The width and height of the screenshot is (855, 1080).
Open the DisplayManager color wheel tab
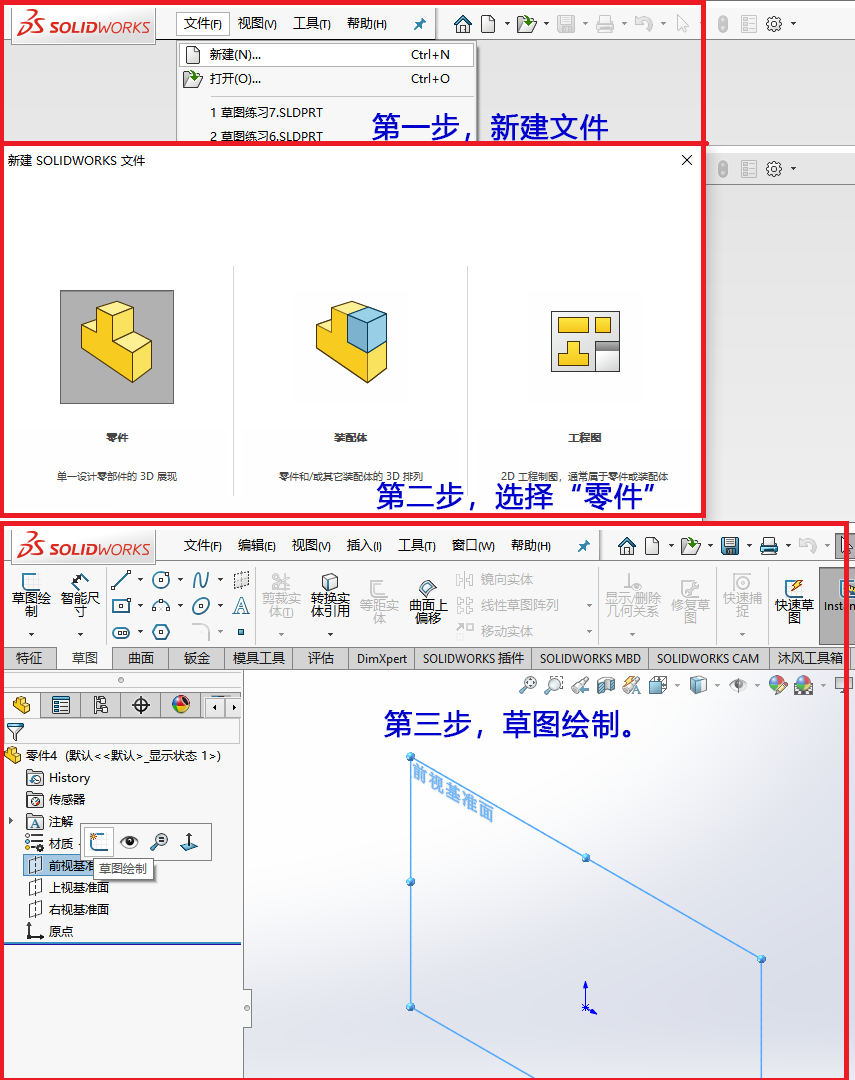tap(180, 705)
